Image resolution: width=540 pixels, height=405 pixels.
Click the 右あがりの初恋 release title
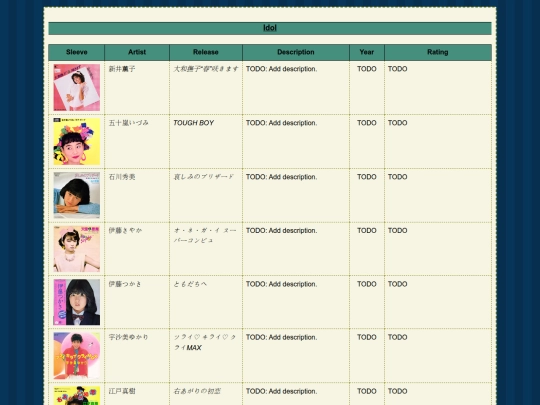(x=197, y=391)
